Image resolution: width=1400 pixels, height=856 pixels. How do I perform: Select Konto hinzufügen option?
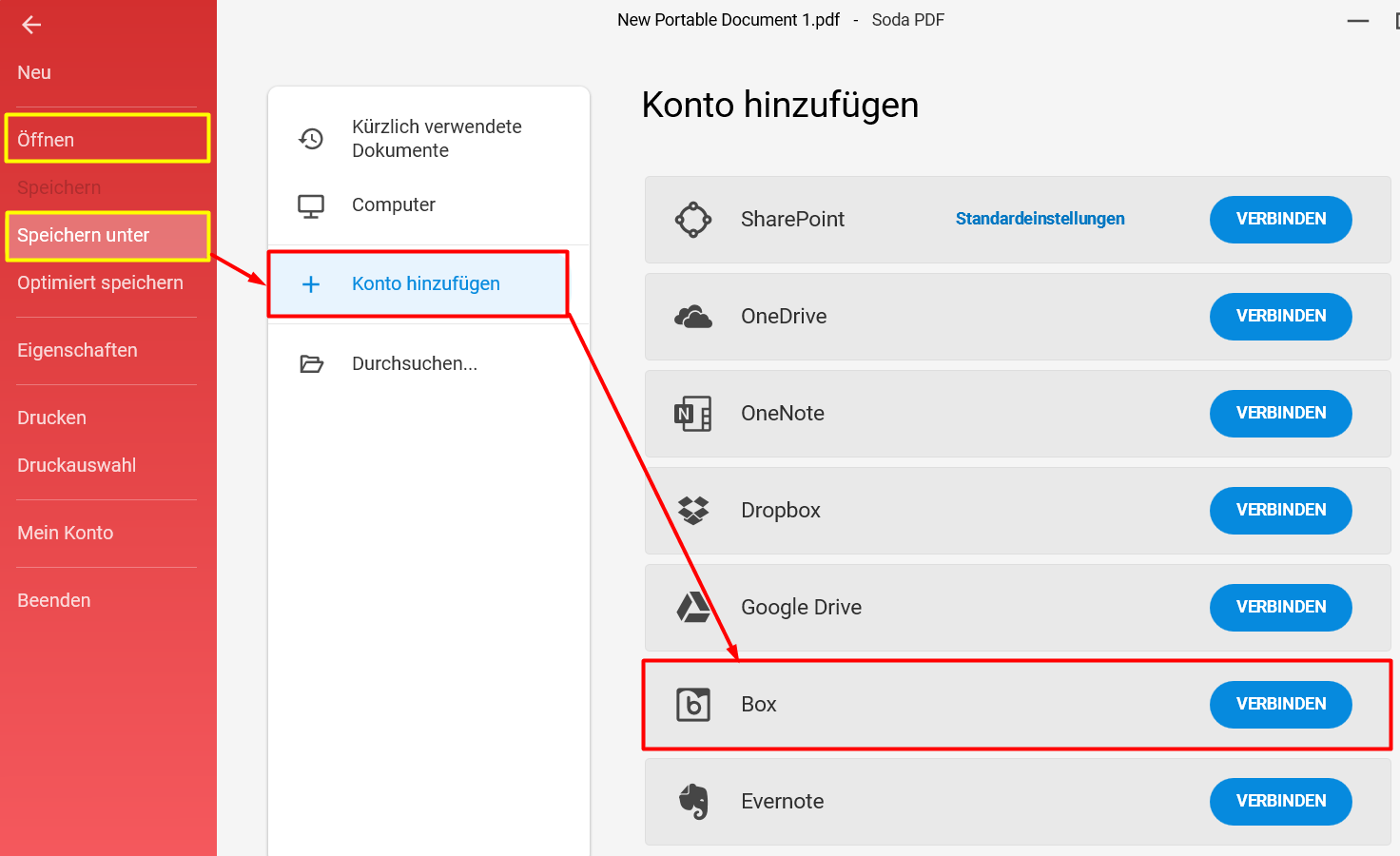click(x=418, y=283)
